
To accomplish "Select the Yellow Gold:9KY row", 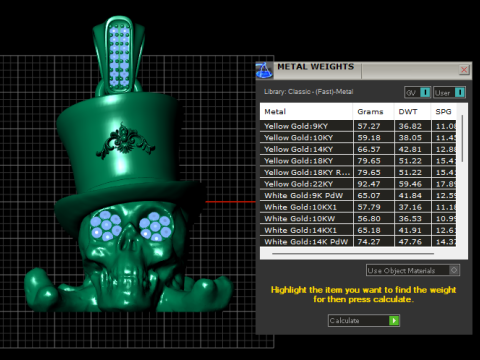I will pos(358,126).
